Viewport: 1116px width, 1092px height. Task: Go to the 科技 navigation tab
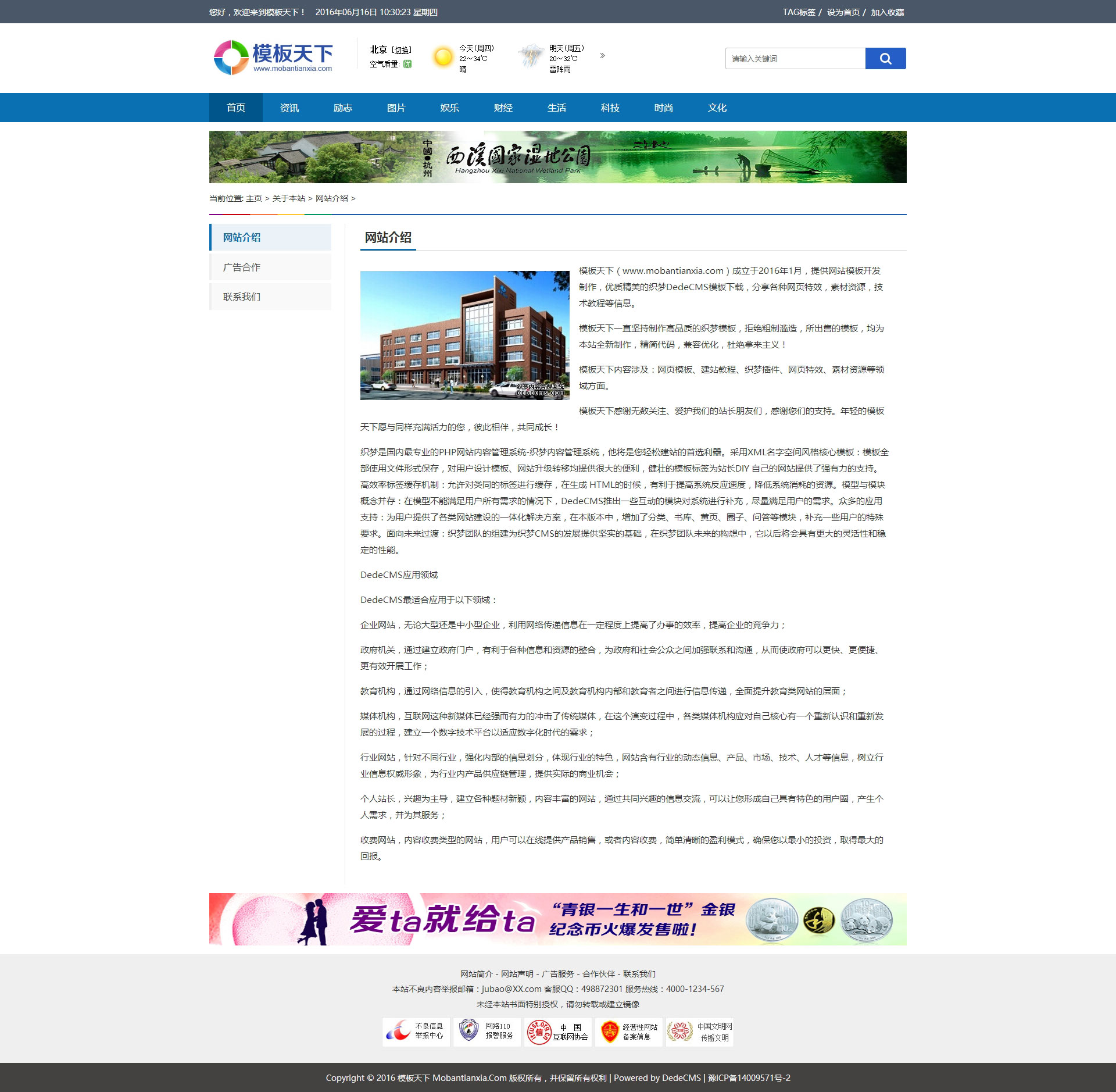pos(610,108)
